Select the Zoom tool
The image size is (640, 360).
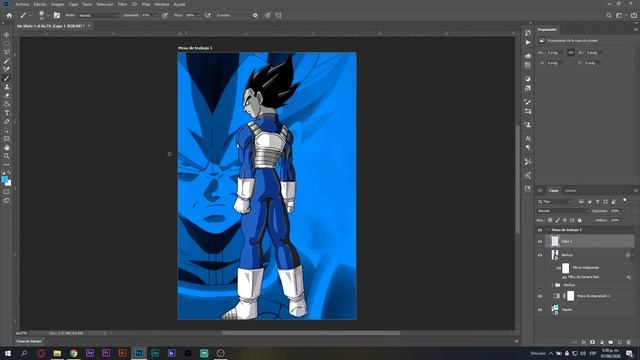point(7,156)
